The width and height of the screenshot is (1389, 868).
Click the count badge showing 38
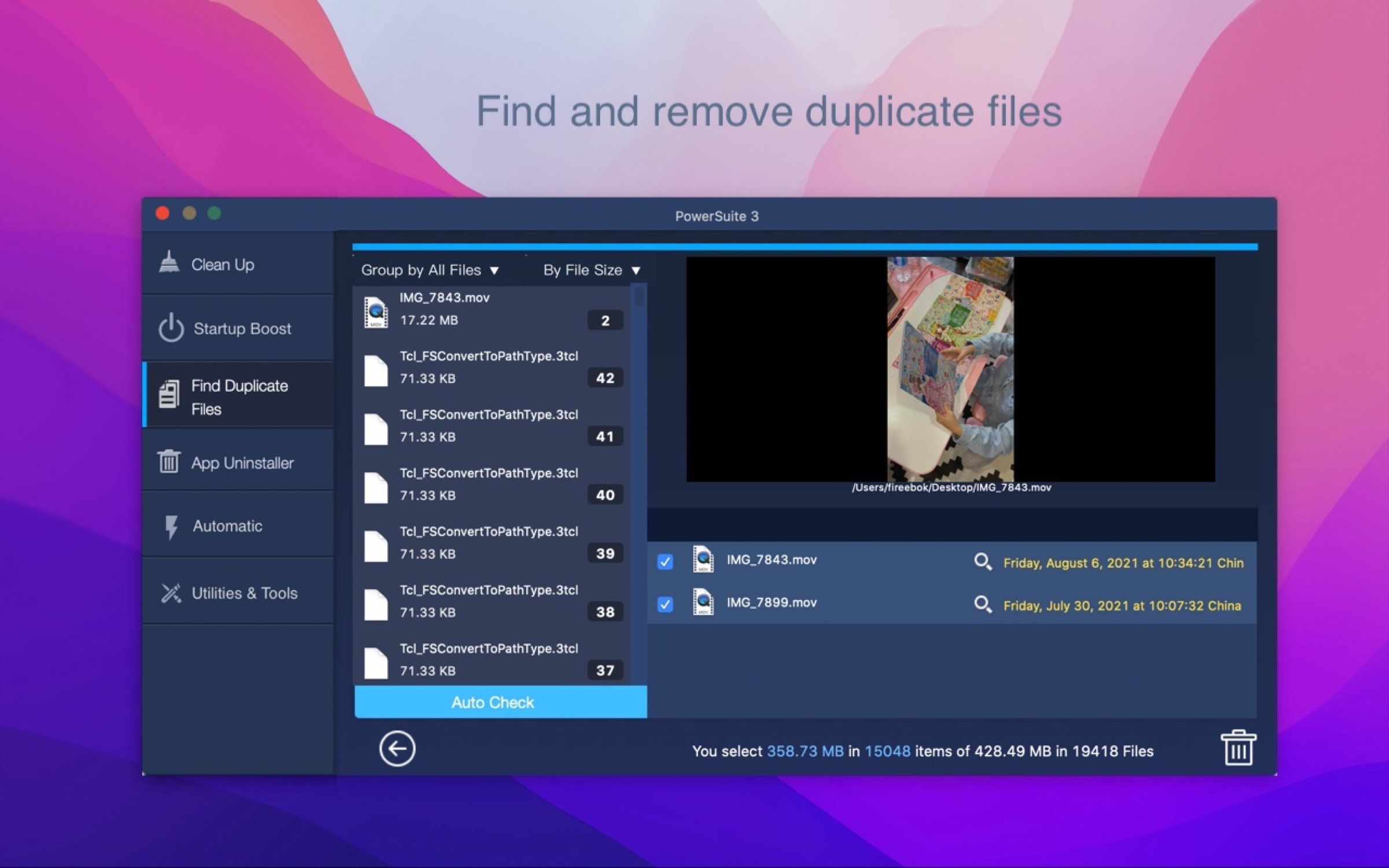point(605,612)
